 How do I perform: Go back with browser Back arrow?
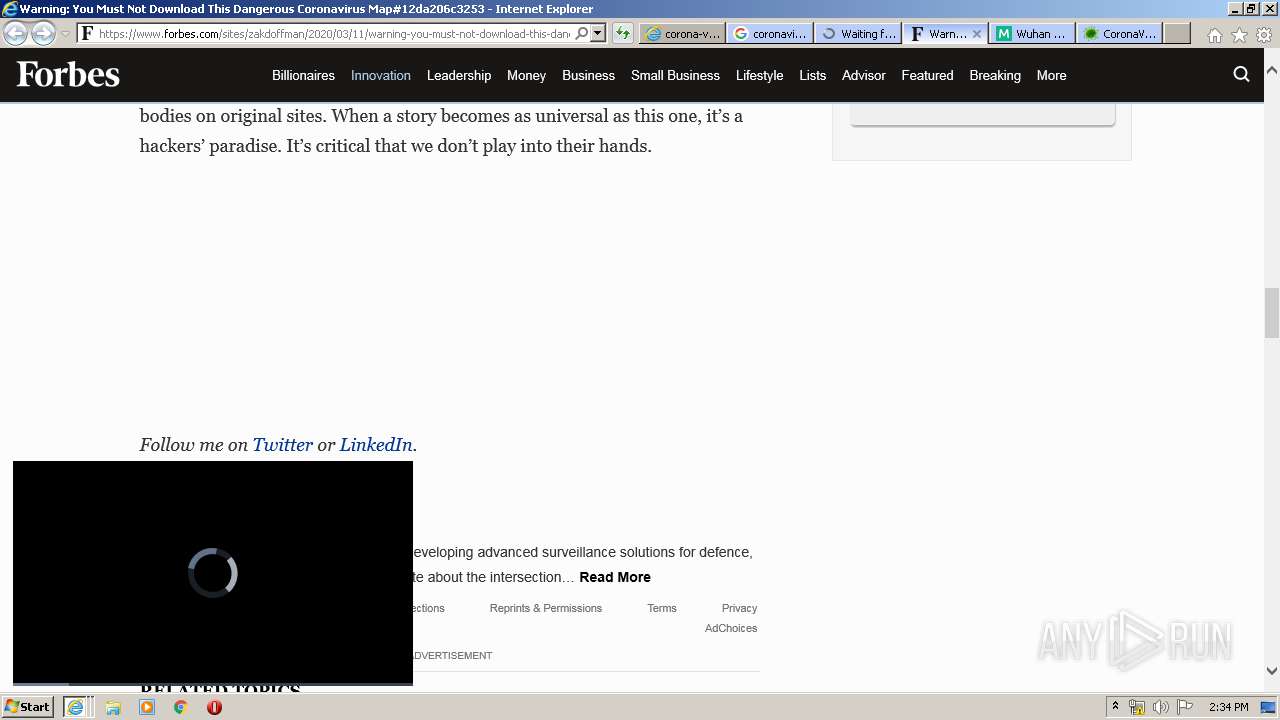coord(15,33)
